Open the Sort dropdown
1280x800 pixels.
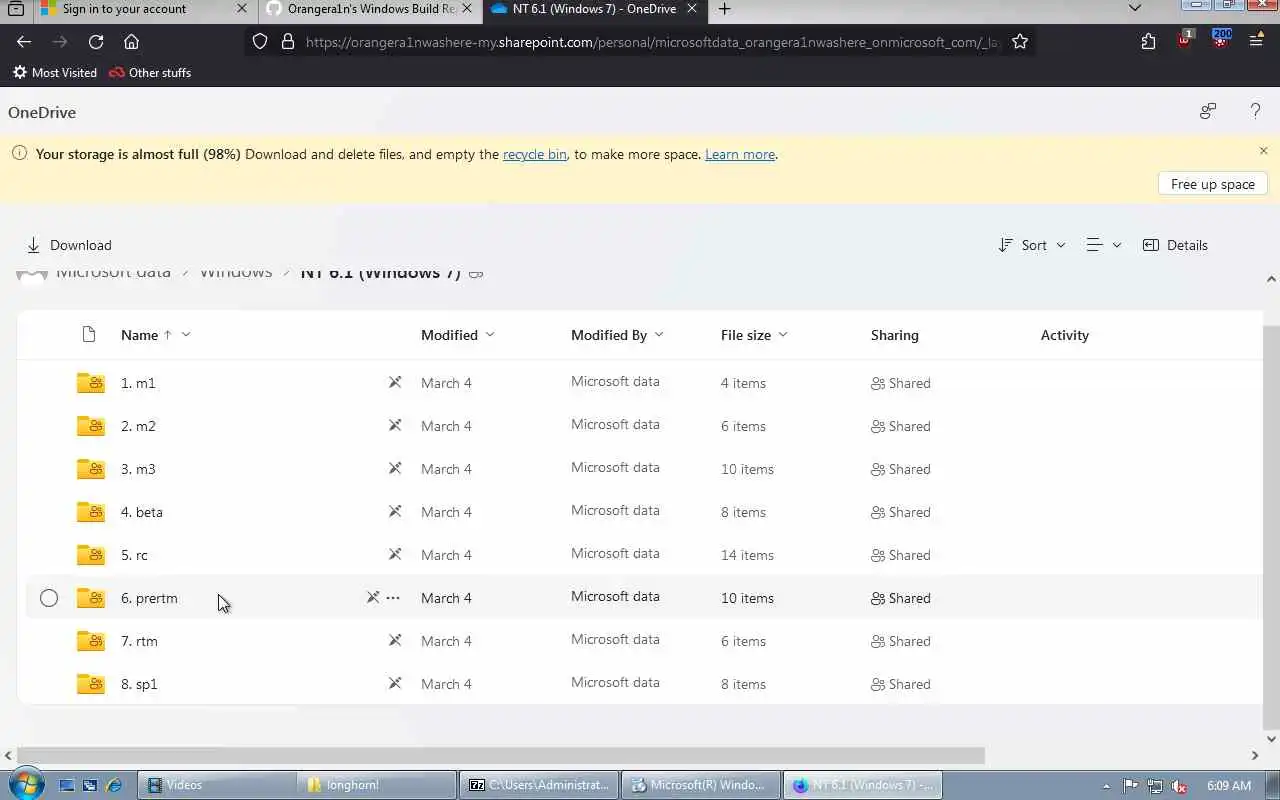[x=1032, y=245]
